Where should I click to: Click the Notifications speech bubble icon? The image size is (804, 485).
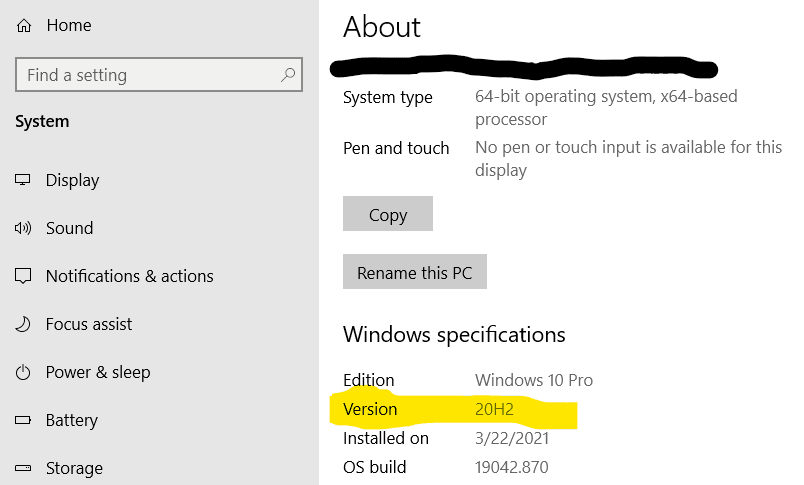point(23,276)
